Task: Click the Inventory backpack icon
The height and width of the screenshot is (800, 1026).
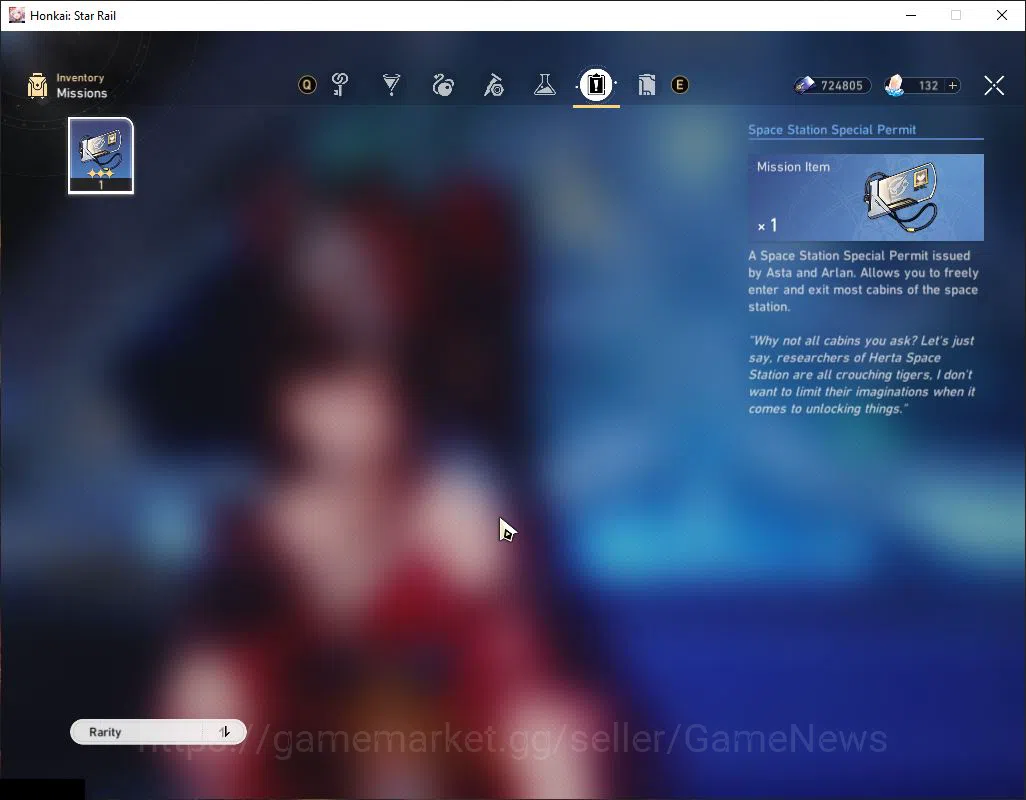Action: click(x=37, y=86)
